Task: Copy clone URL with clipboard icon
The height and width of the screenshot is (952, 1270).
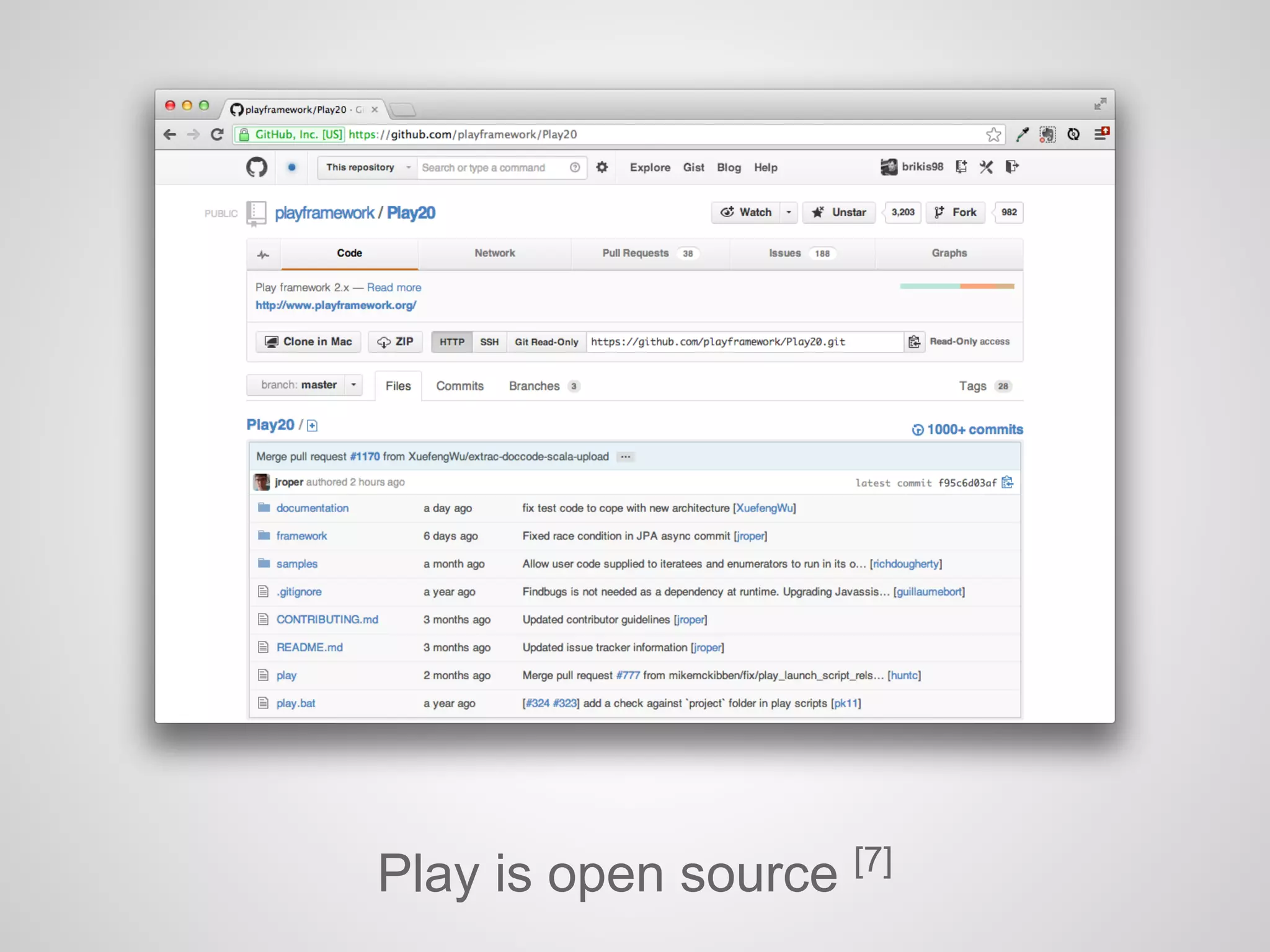Action: coord(914,342)
